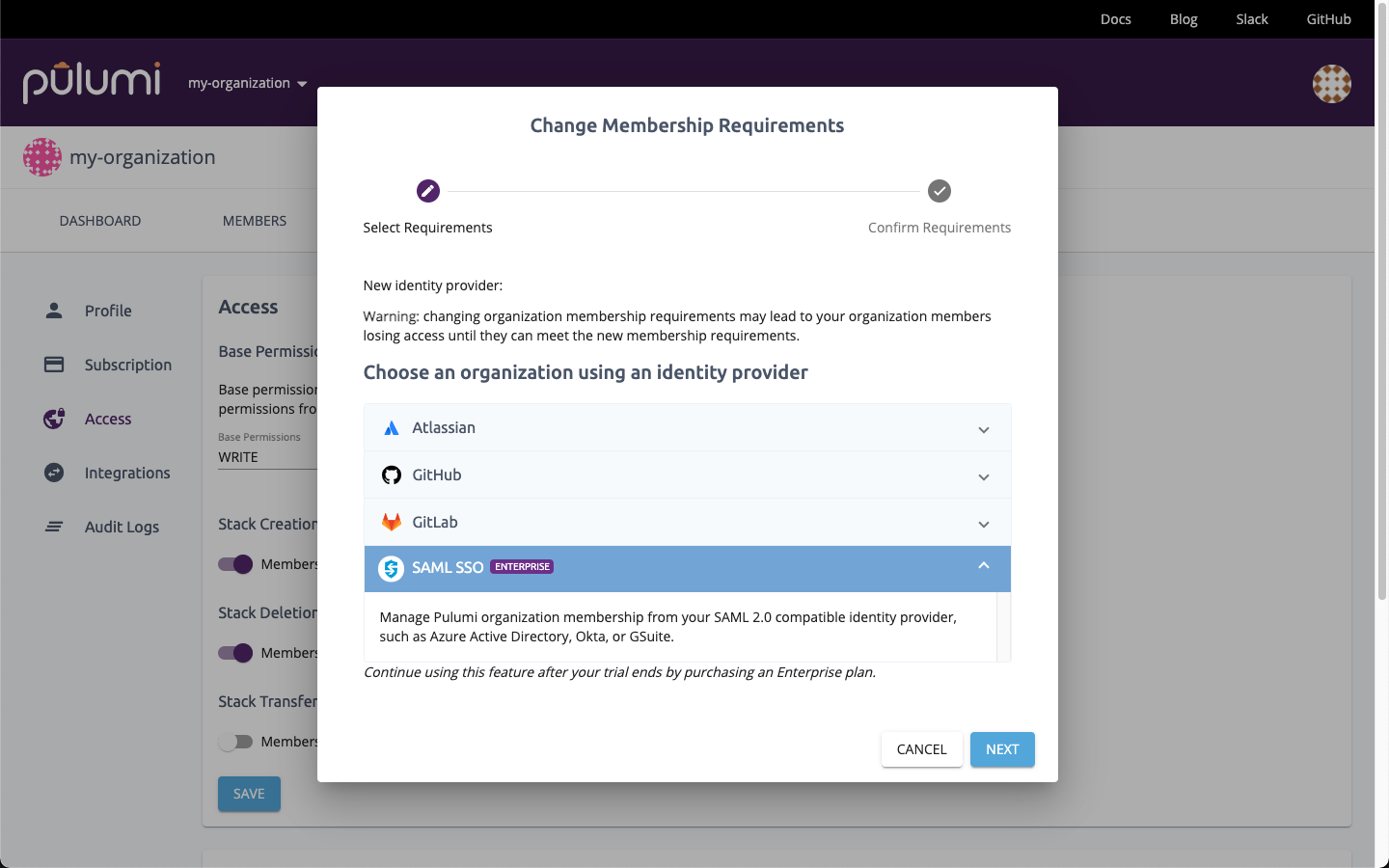Image resolution: width=1389 pixels, height=868 pixels.
Task: Click the my-organization page heading text
Action: (x=143, y=157)
